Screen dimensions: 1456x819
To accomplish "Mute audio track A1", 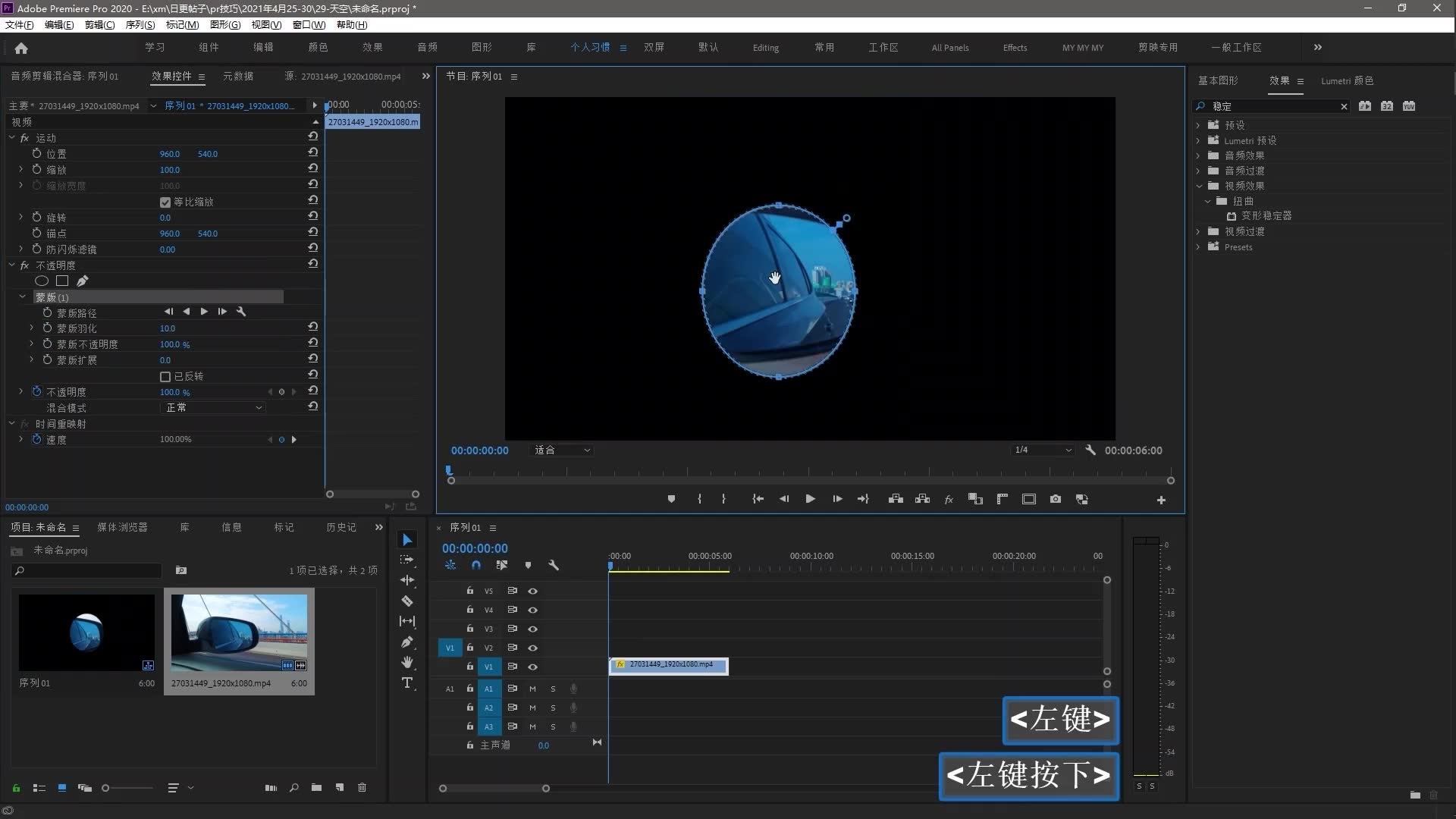I will click(532, 689).
